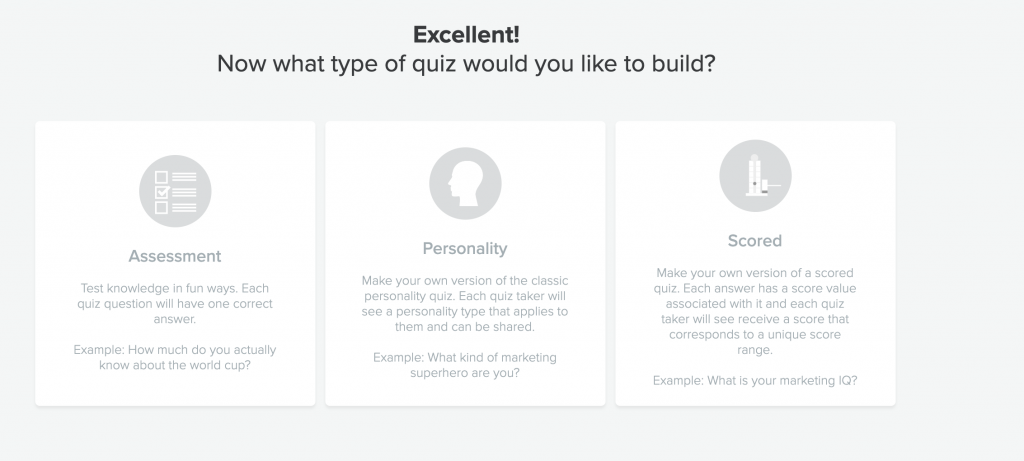Click the marketing superhero example text

pyautogui.click(x=465, y=365)
